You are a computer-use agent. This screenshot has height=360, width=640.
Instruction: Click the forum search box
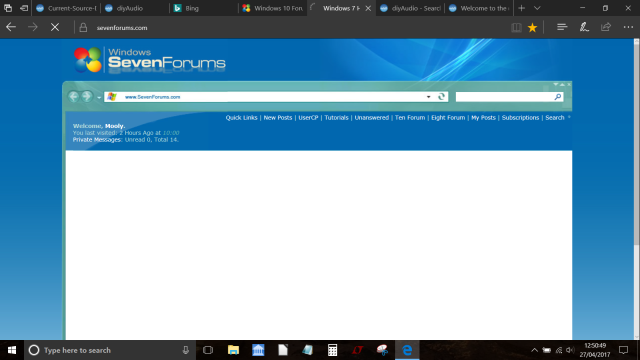click(x=504, y=97)
